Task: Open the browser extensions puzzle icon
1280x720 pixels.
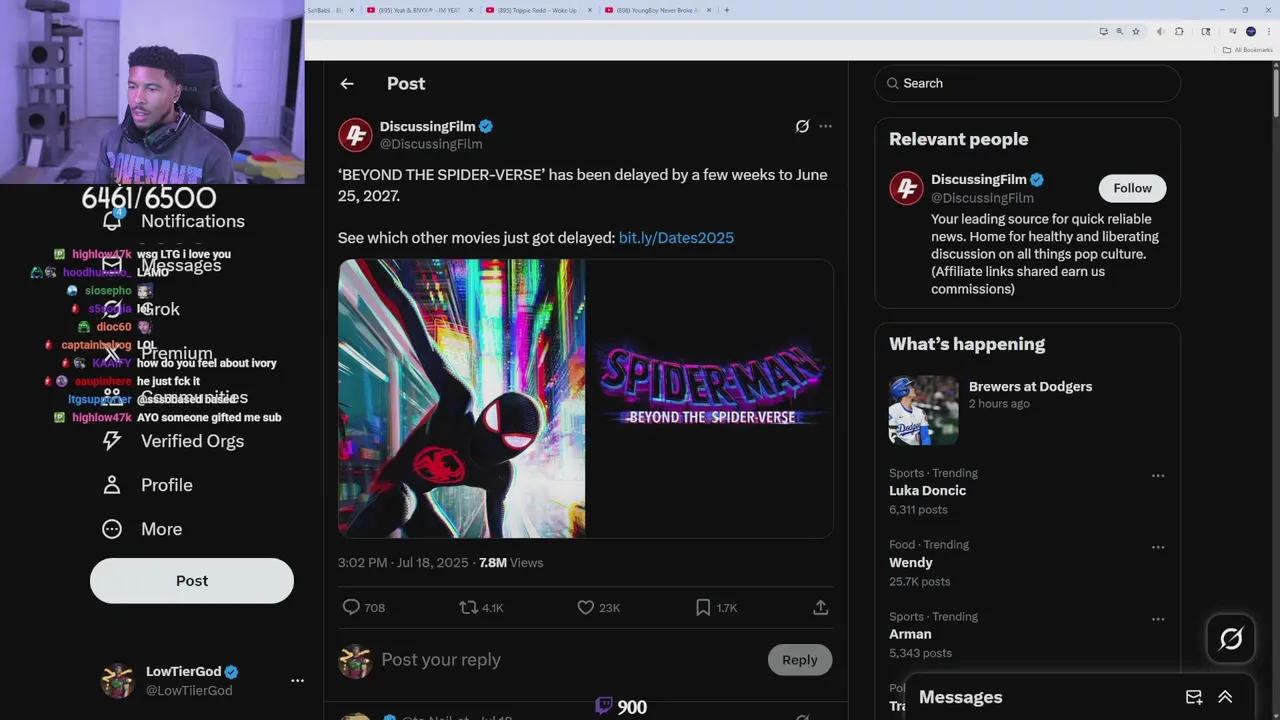Action: click(x=1179, y=32)
